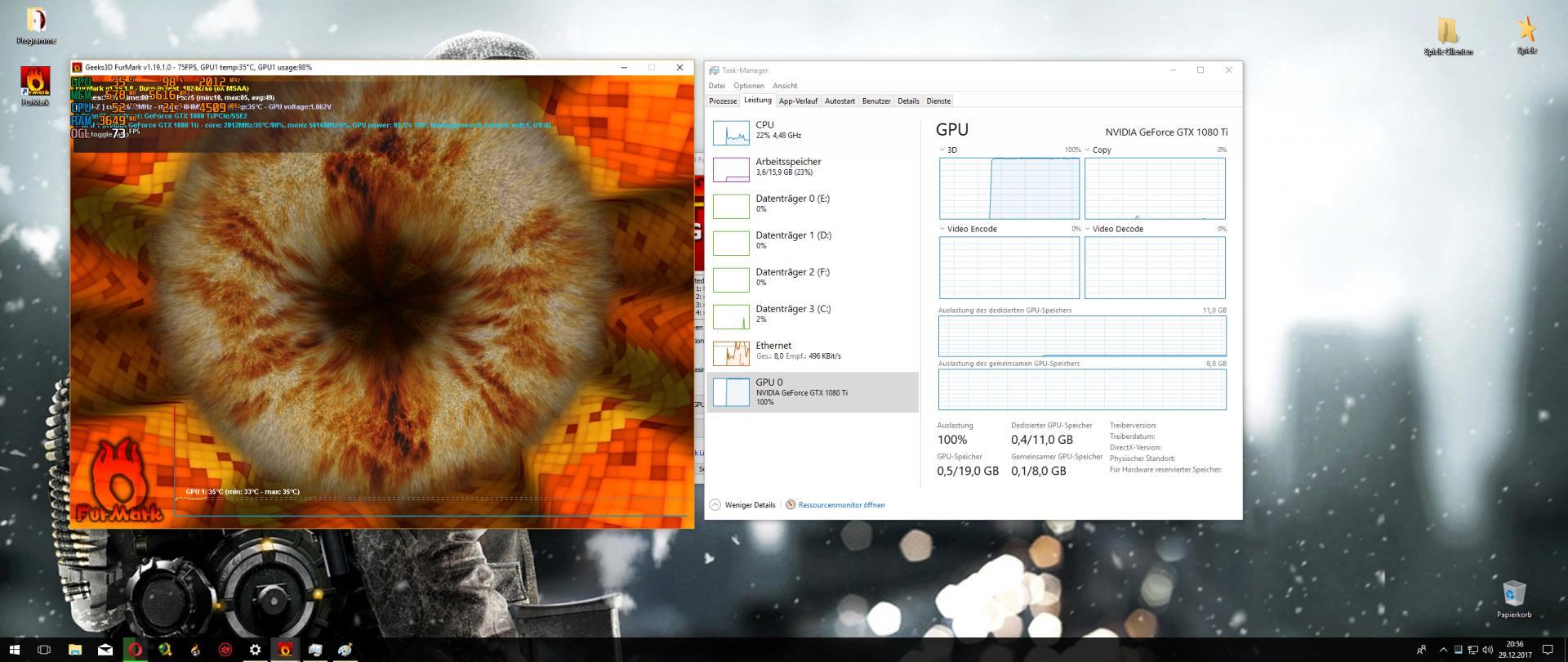This screenshot has height=662, width=1568.
Task: Switch to the Details tab
Action: click(908, 101)
